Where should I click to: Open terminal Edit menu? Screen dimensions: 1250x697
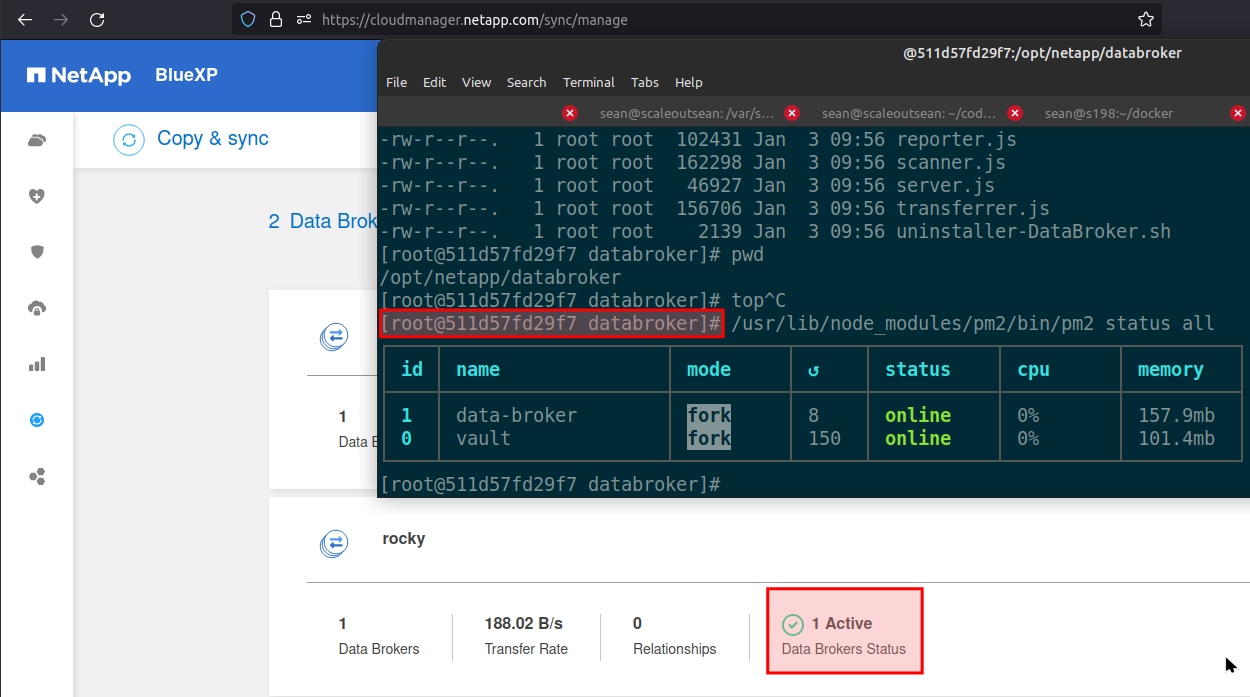(434, 82)
